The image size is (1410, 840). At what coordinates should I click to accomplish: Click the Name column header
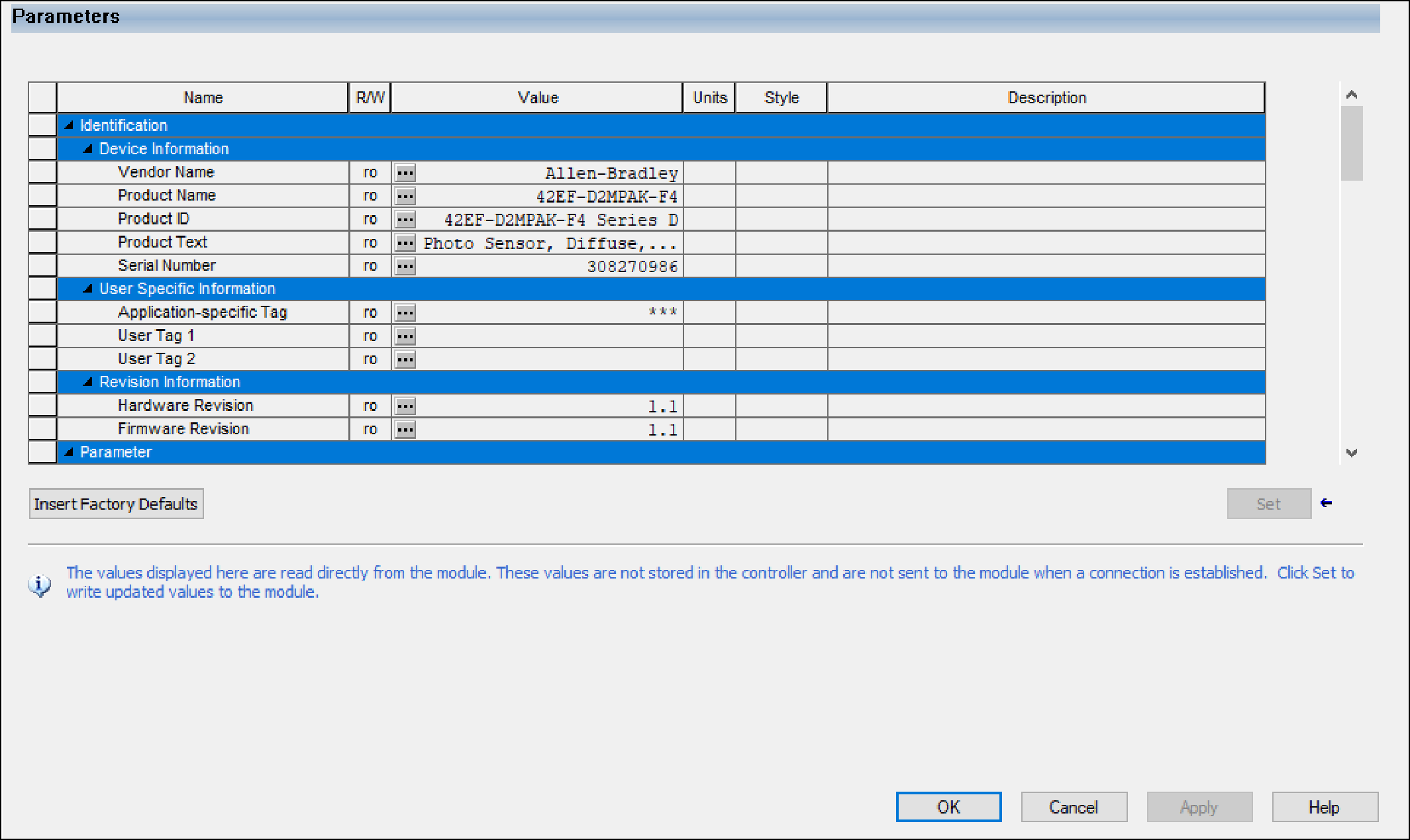[203, 98]
